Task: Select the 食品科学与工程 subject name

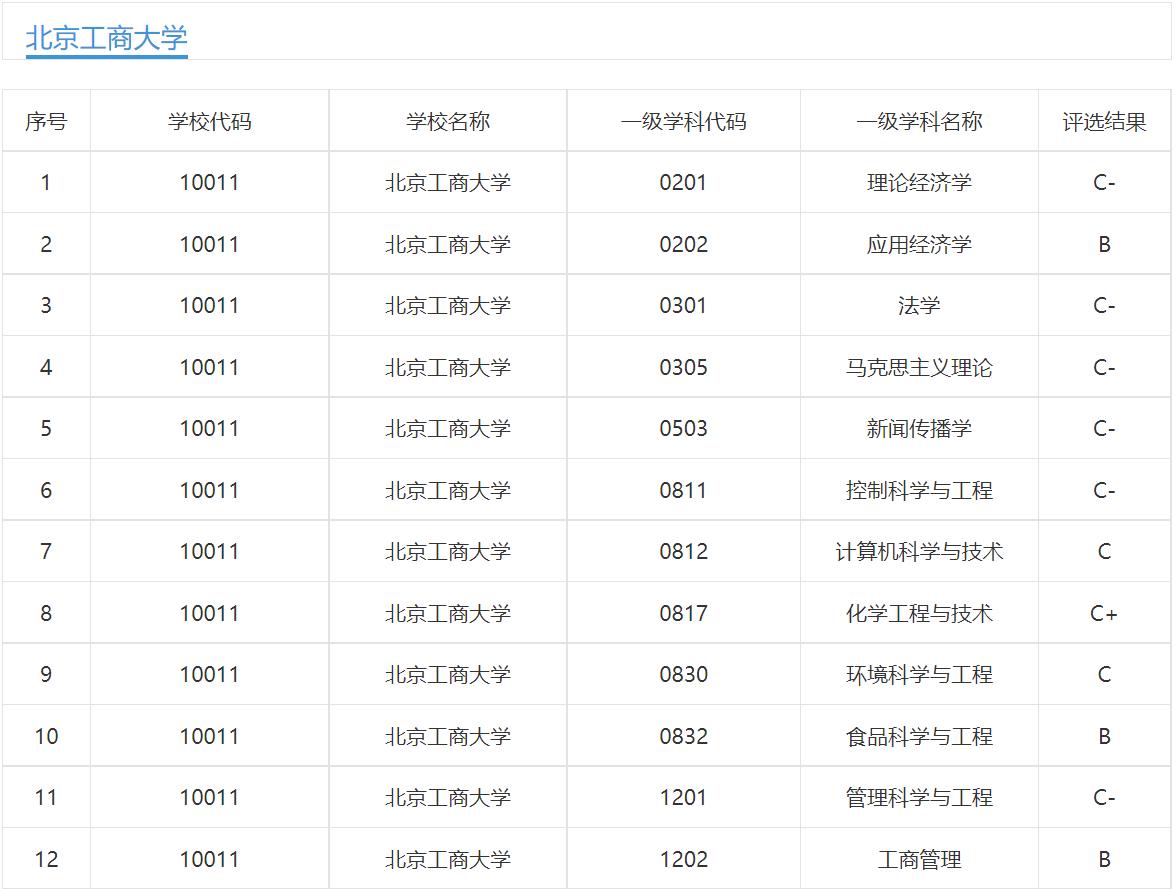Action: (x=921, y=736)
